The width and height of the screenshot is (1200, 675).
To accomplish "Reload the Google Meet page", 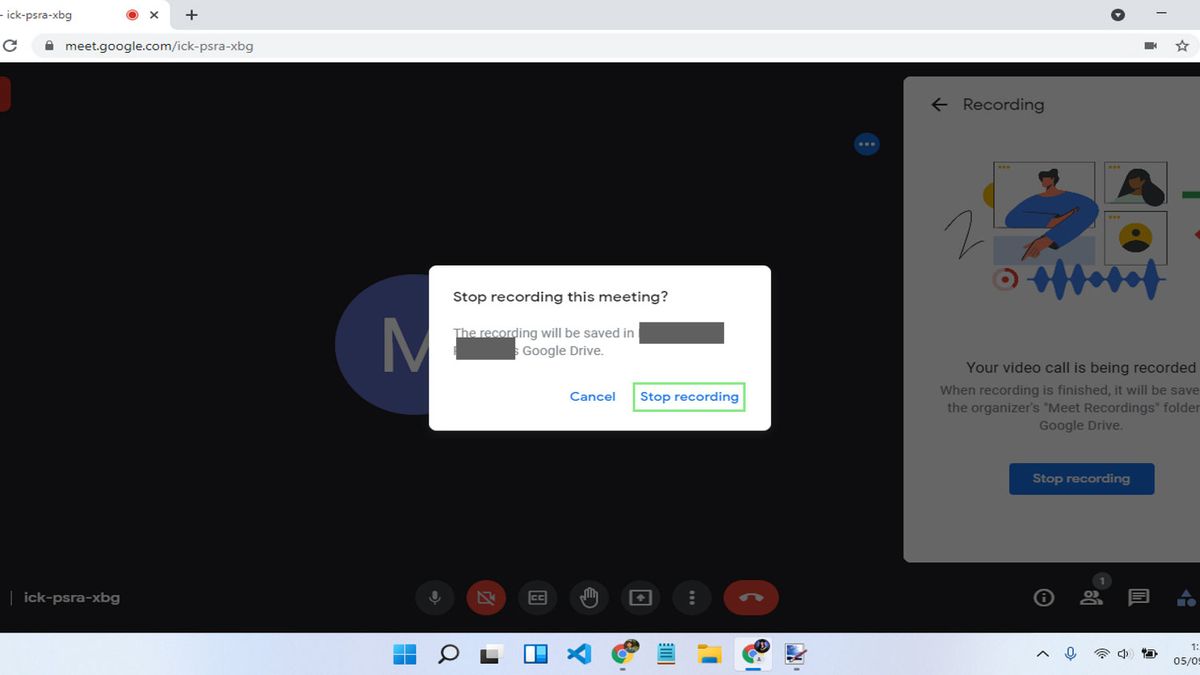I will (11, 45).
